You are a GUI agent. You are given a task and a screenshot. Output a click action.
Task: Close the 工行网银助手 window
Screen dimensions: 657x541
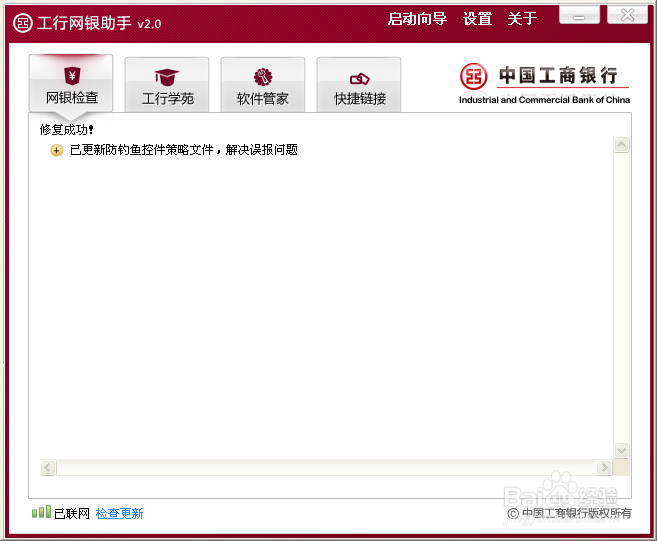[x=627, y=15]
